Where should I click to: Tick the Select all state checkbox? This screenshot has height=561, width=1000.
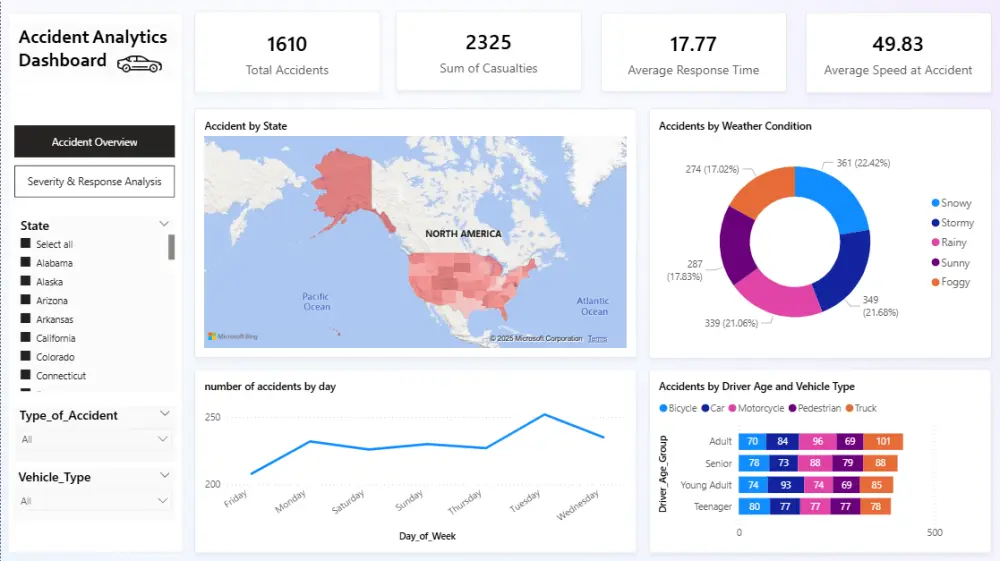(x=26, y=244)
